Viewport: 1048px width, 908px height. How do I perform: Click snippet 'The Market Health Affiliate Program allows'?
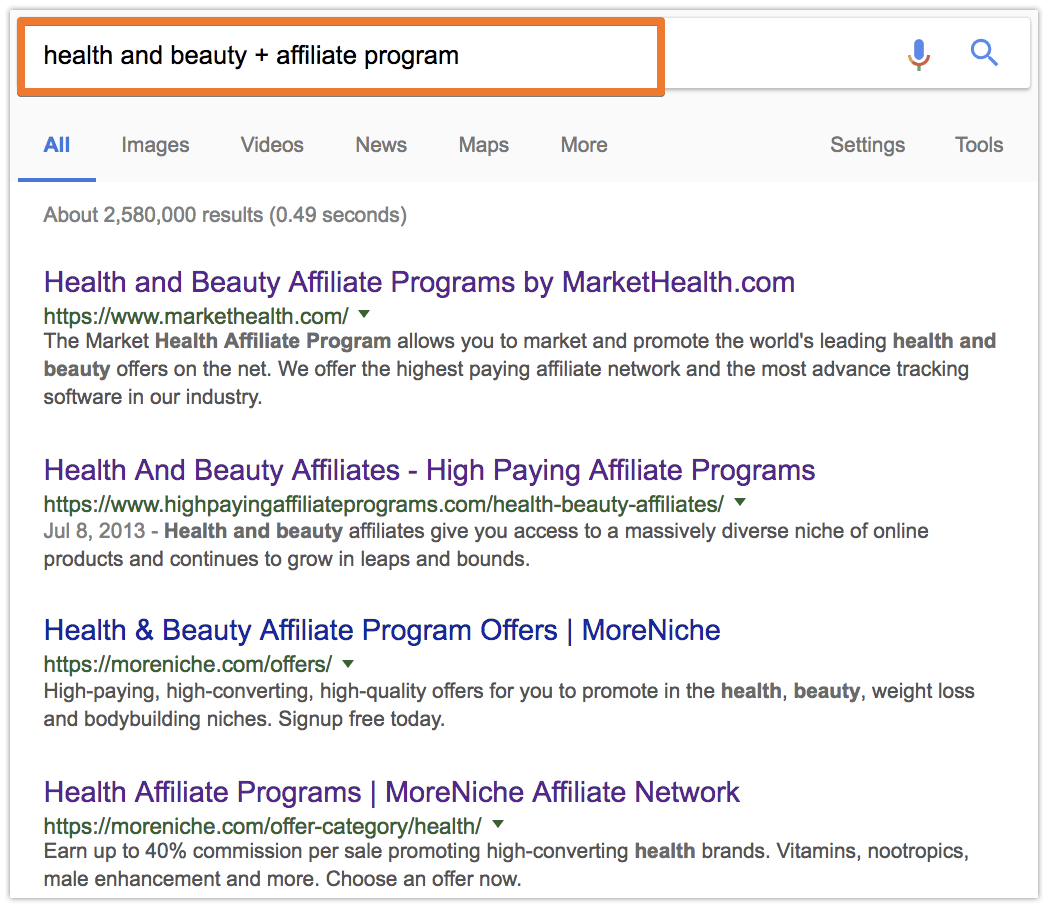pyautogui.click(x=519, y=369)
